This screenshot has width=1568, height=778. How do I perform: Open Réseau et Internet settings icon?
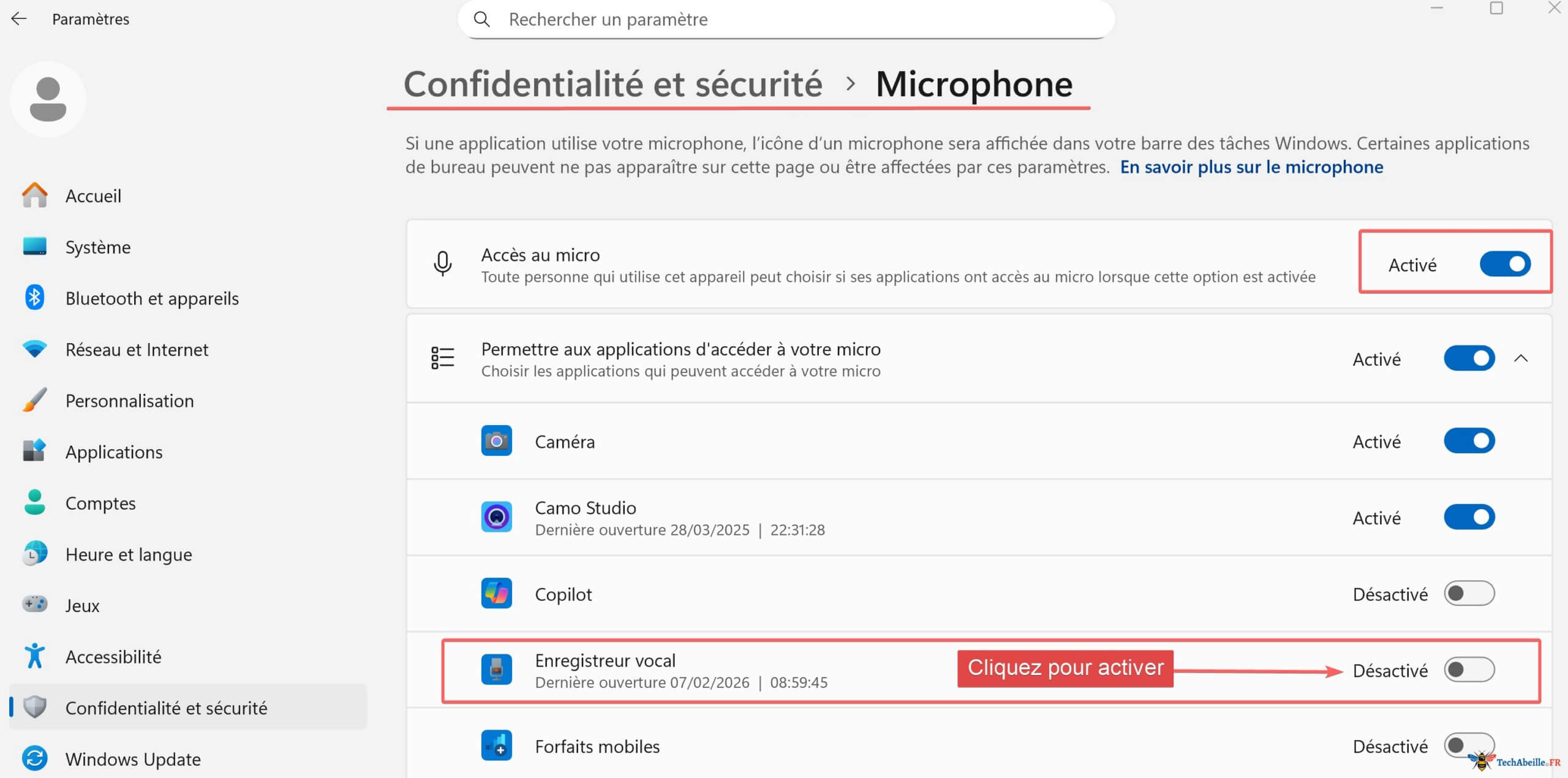tap(35, 349)
